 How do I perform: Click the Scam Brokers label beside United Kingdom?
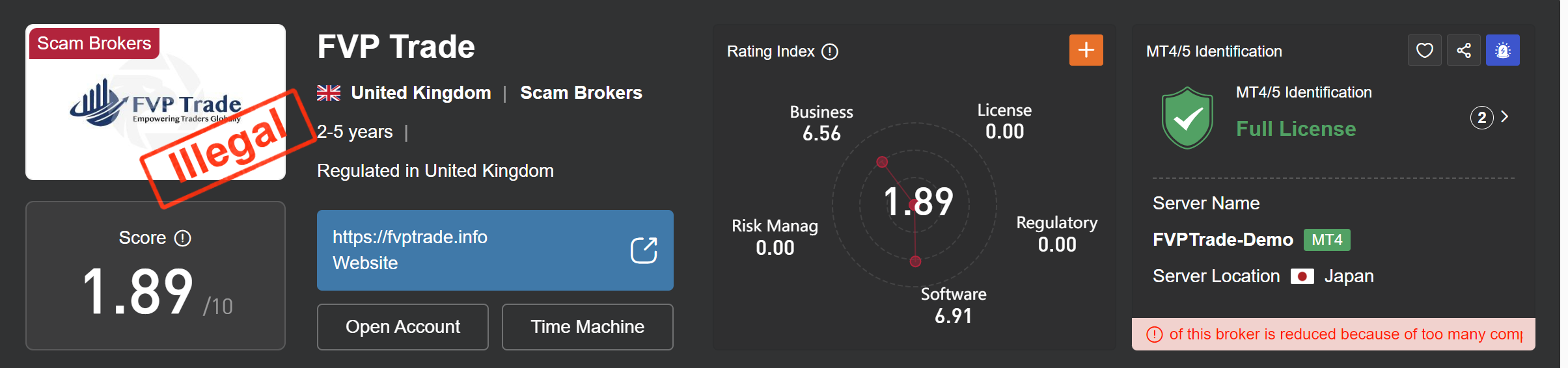(581, 93)
